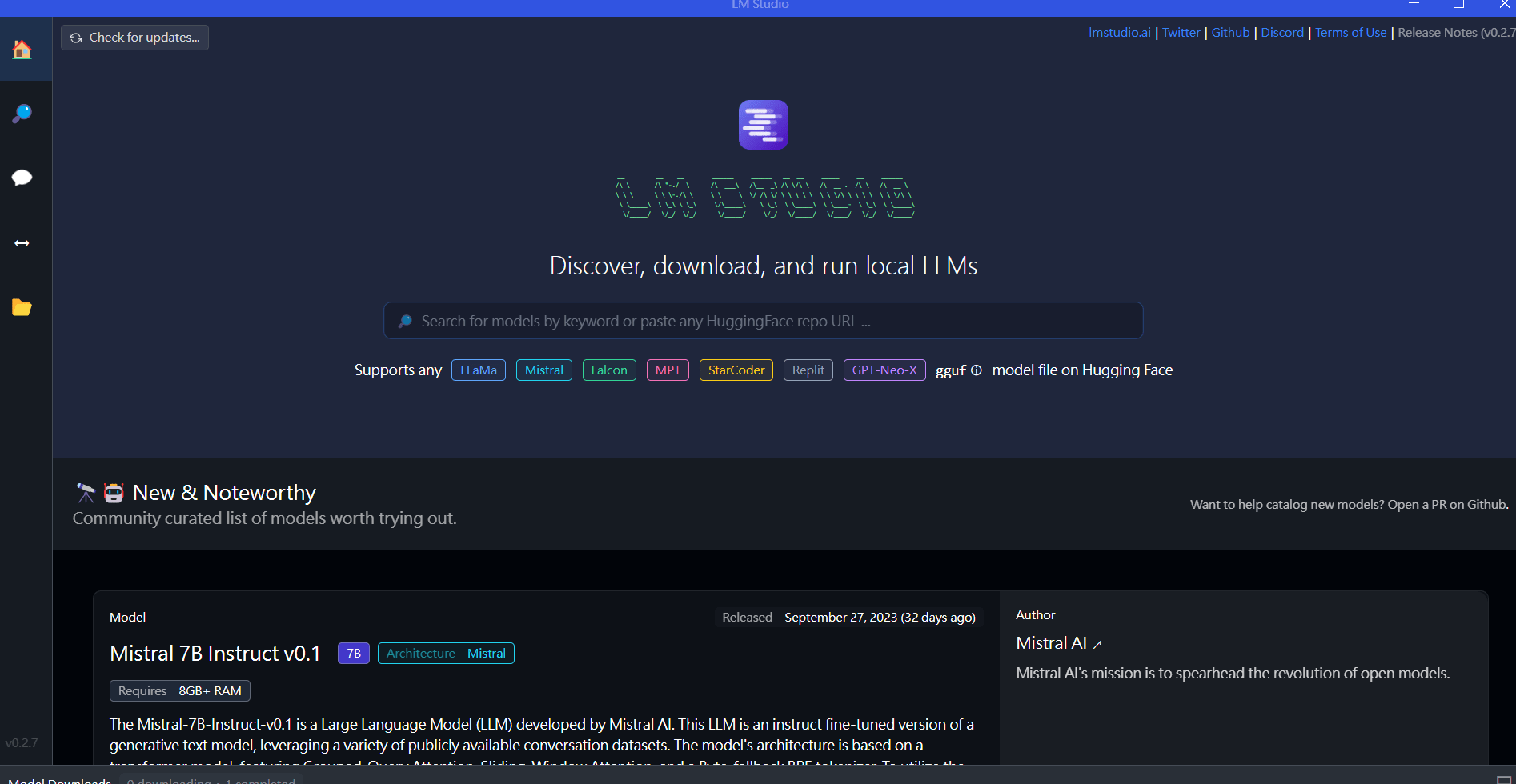This screenshot has width=1516, height=784.
Task: Focus the model search field
Action: click(x=764, y=321)
